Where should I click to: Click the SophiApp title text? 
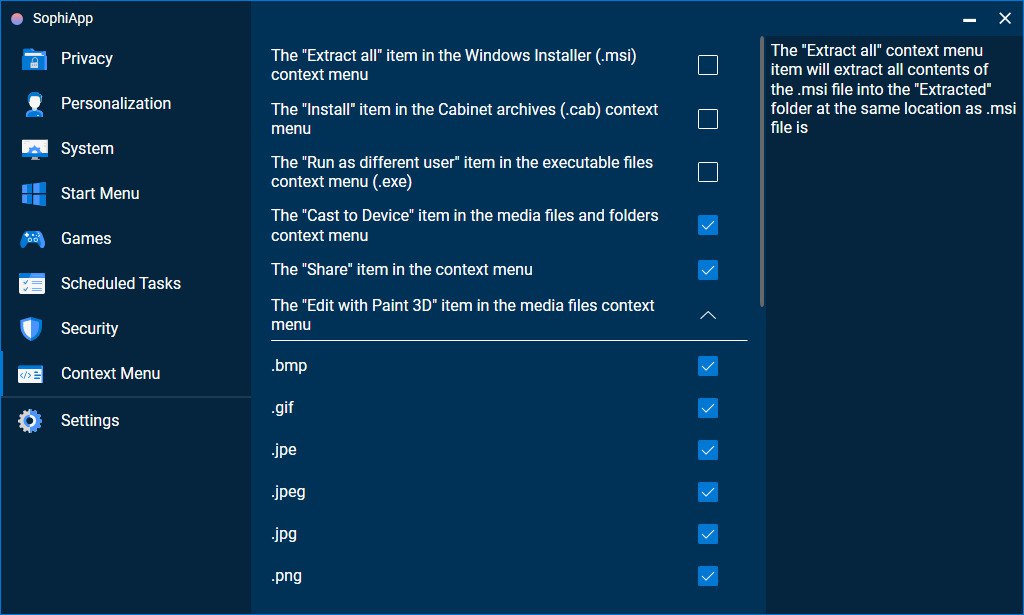[x=64, y=18]
